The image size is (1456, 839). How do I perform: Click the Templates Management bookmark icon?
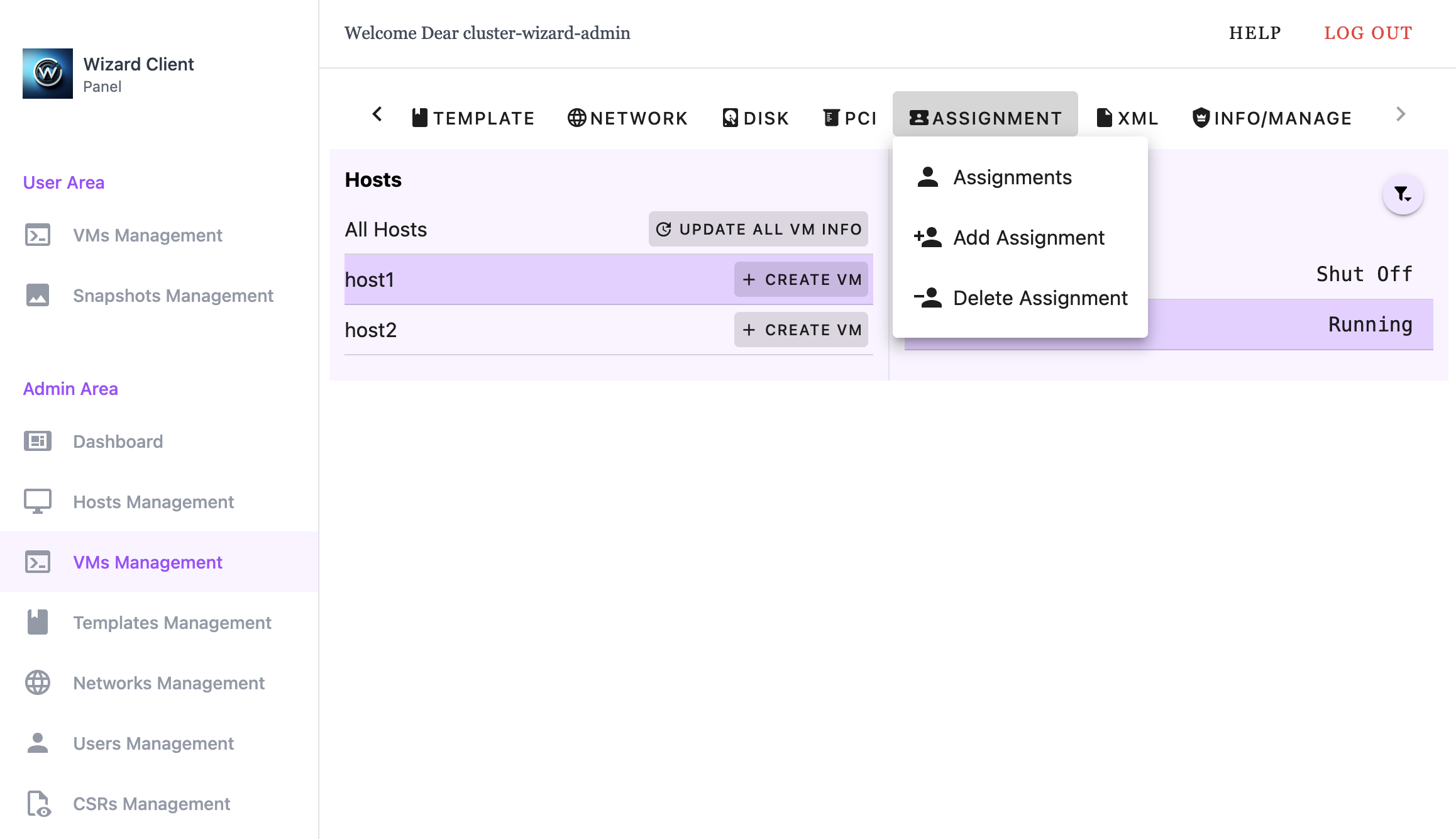click(38, 623)
